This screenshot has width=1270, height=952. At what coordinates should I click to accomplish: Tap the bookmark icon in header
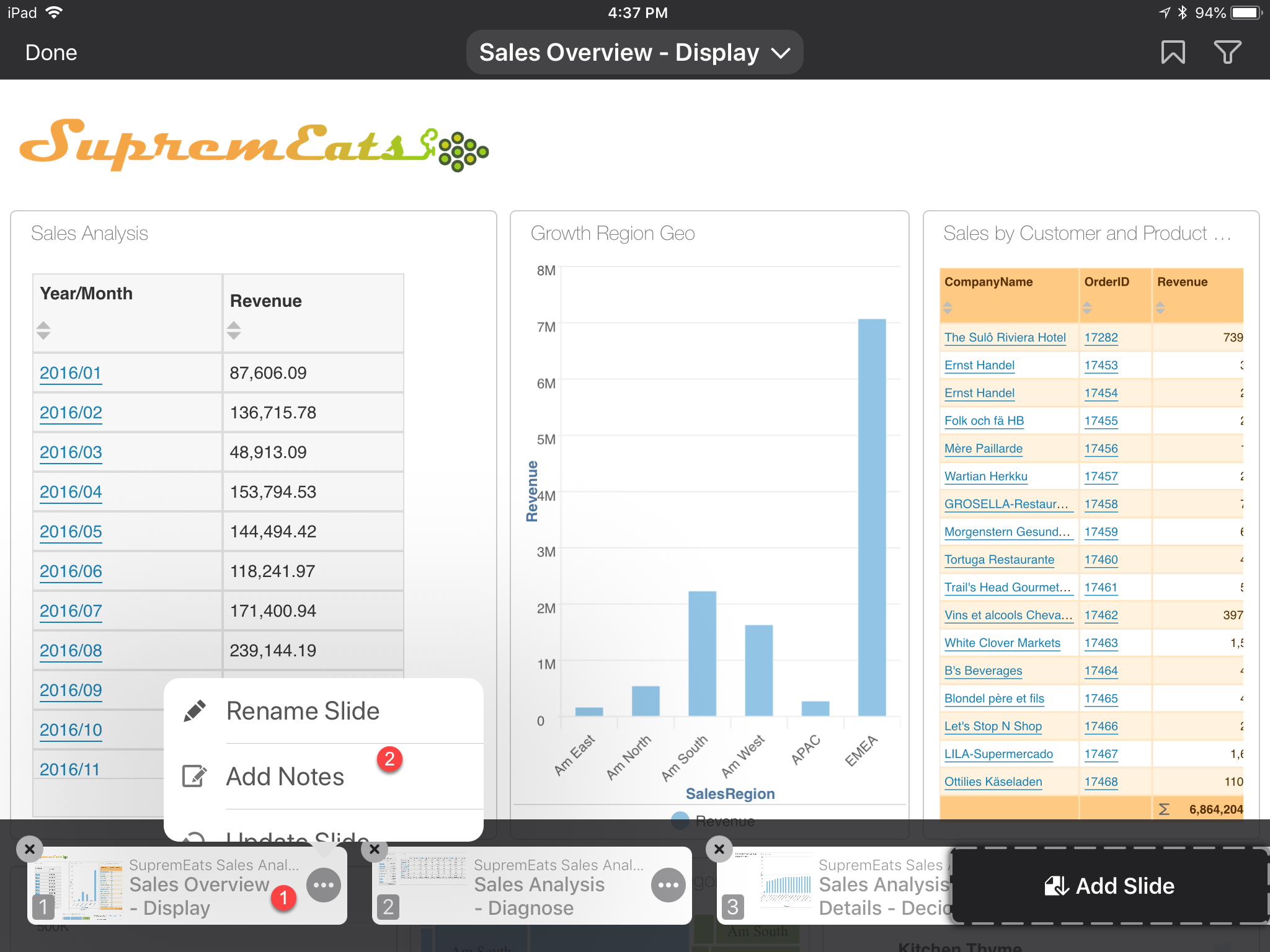[1172, 53]
